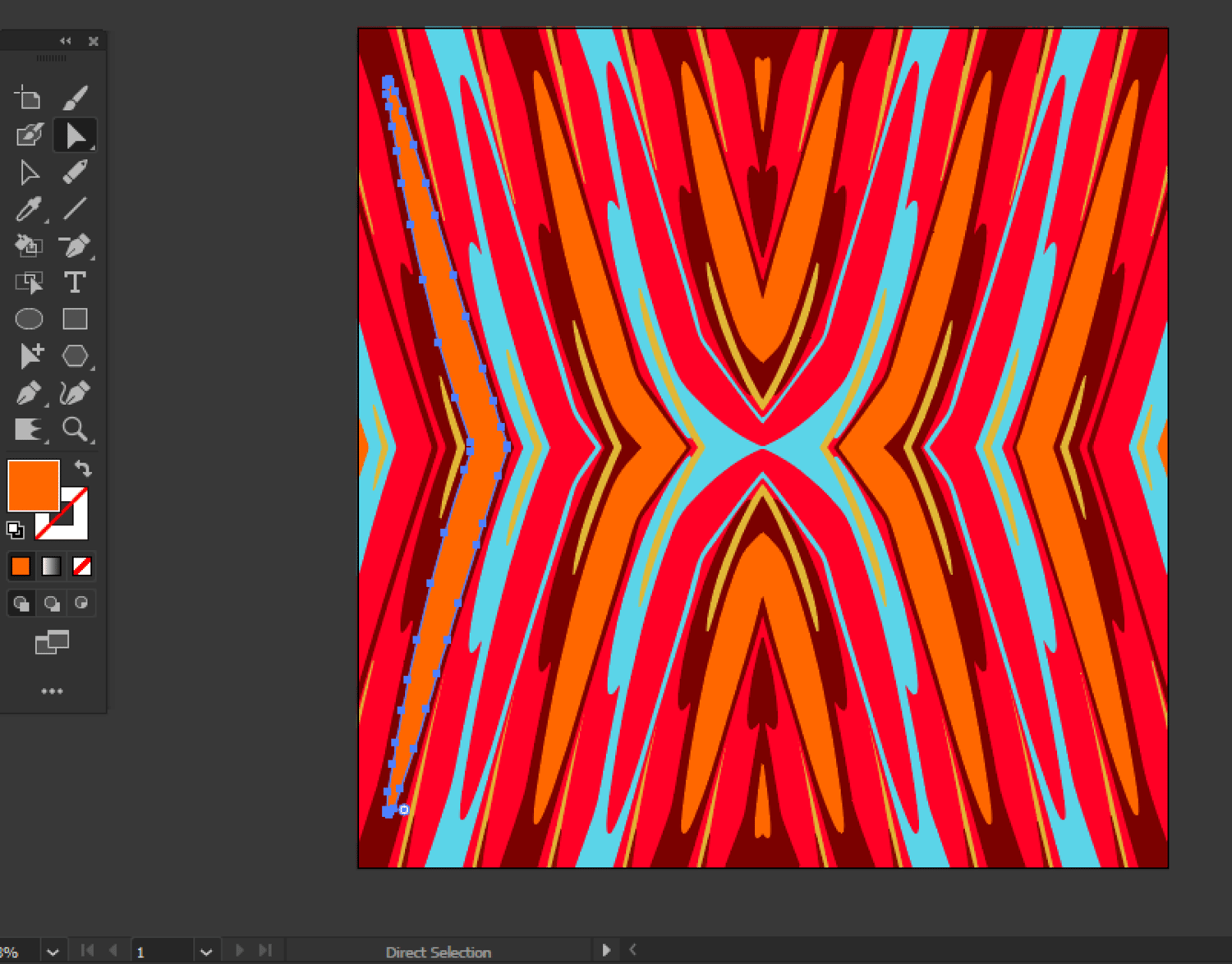This screenshot has height=964, width=1232.
Task: Select the Rectangle tool
Action: pyautogui.click(x=75, y=319)
